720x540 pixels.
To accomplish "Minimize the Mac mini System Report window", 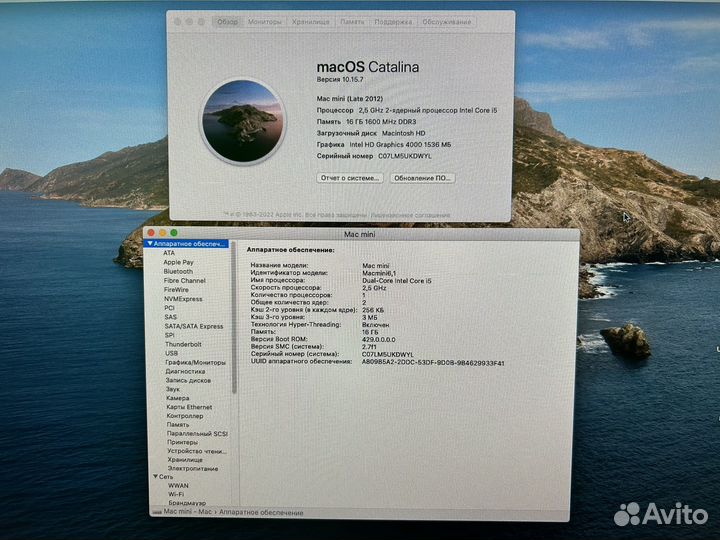I will (x=163, y=233).
